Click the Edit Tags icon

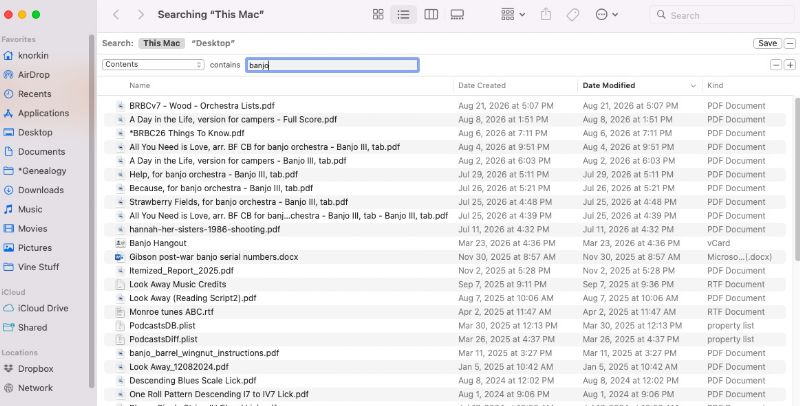(573, 15)
